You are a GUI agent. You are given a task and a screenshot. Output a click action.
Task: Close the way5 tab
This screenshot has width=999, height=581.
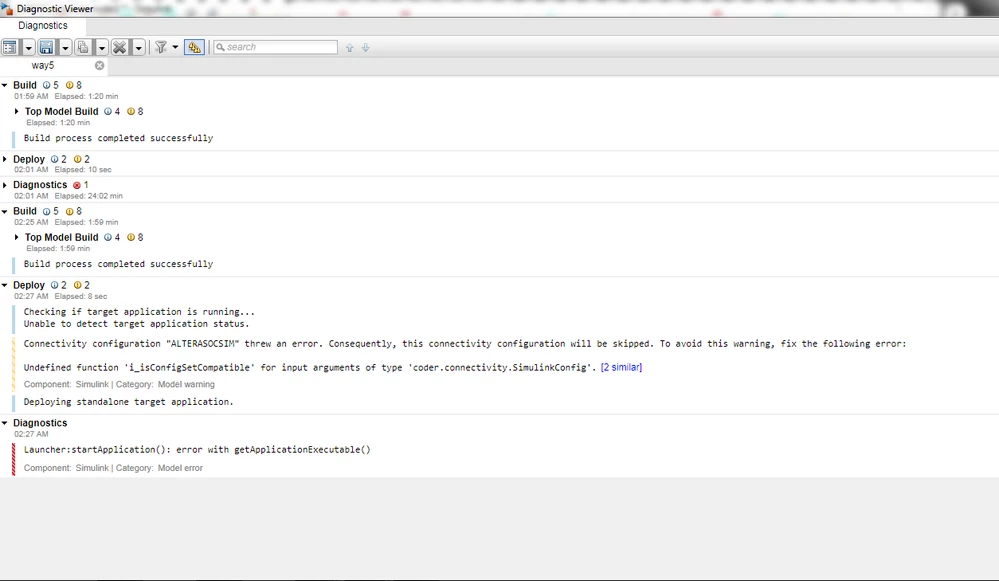point(99,66)
